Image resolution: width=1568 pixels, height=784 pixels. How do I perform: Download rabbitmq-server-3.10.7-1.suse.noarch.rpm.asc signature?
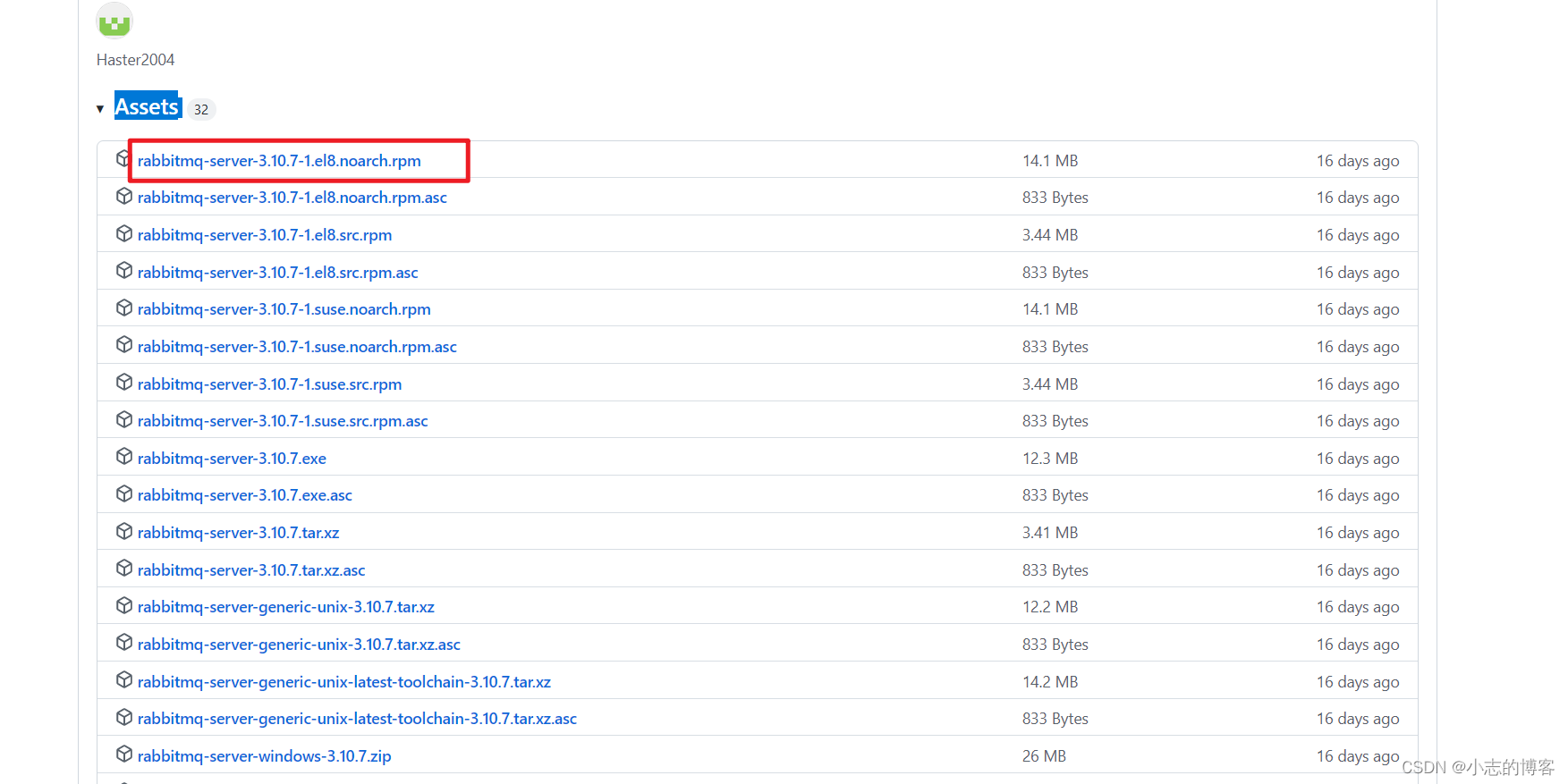click(x=297, y=347)
